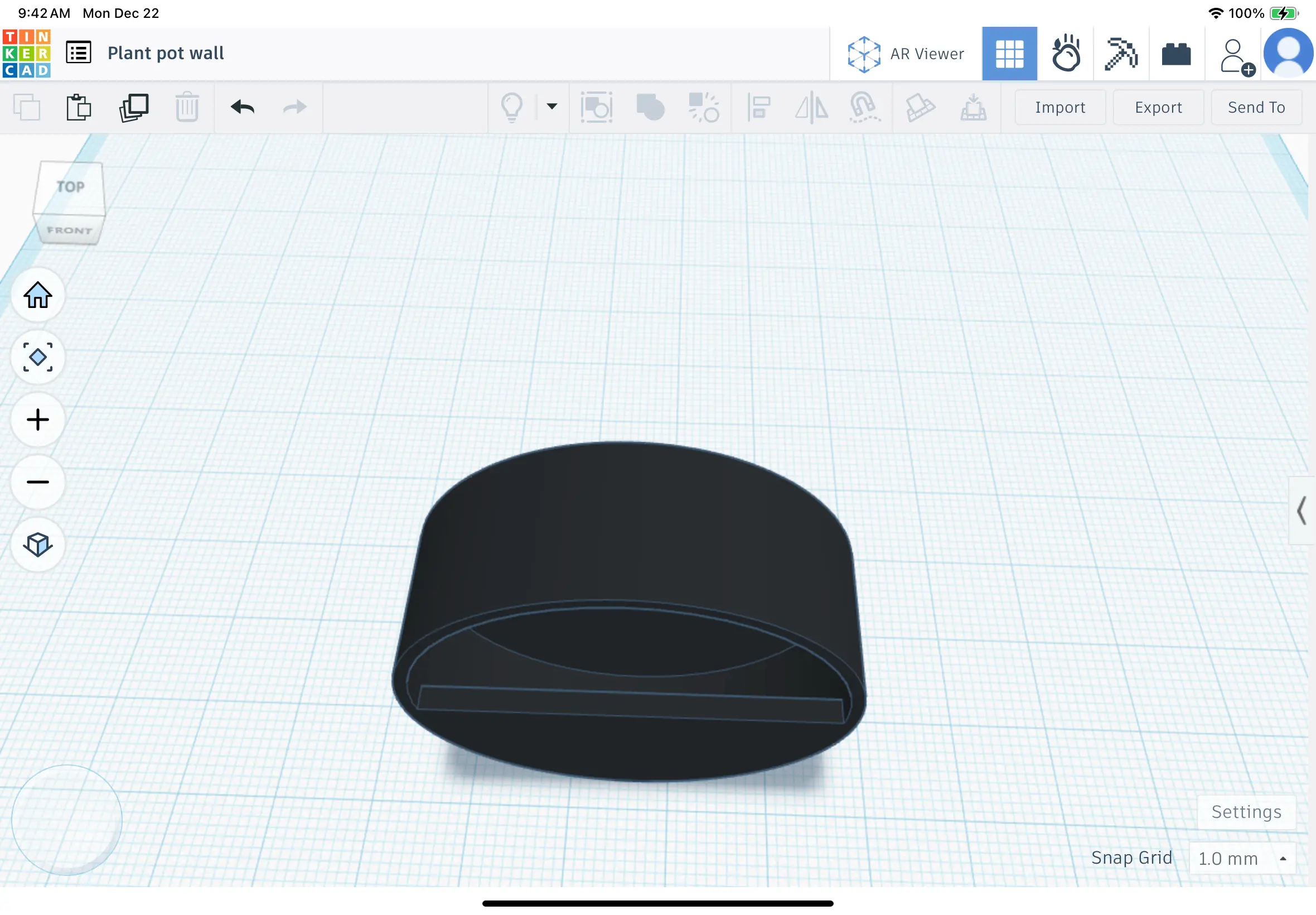
Task: Click the Mirror tool icon
Action: [811, 107]
